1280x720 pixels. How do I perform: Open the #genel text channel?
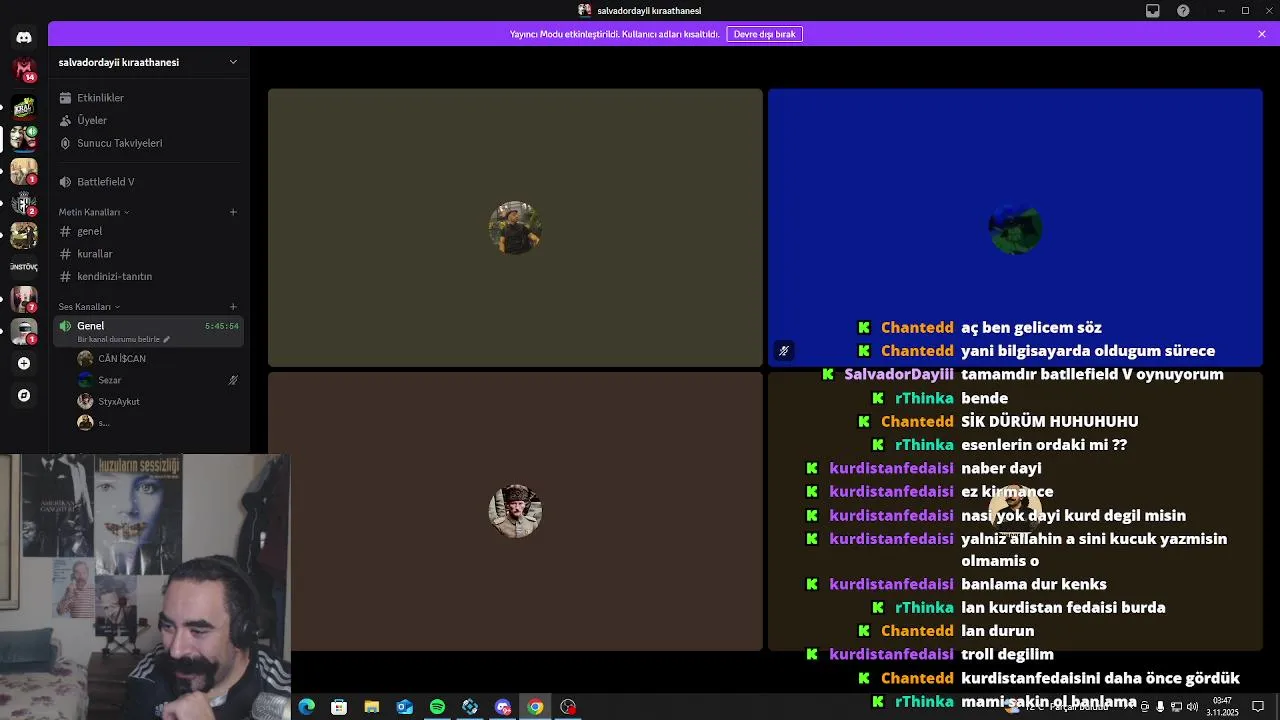(x=147, y=231)
